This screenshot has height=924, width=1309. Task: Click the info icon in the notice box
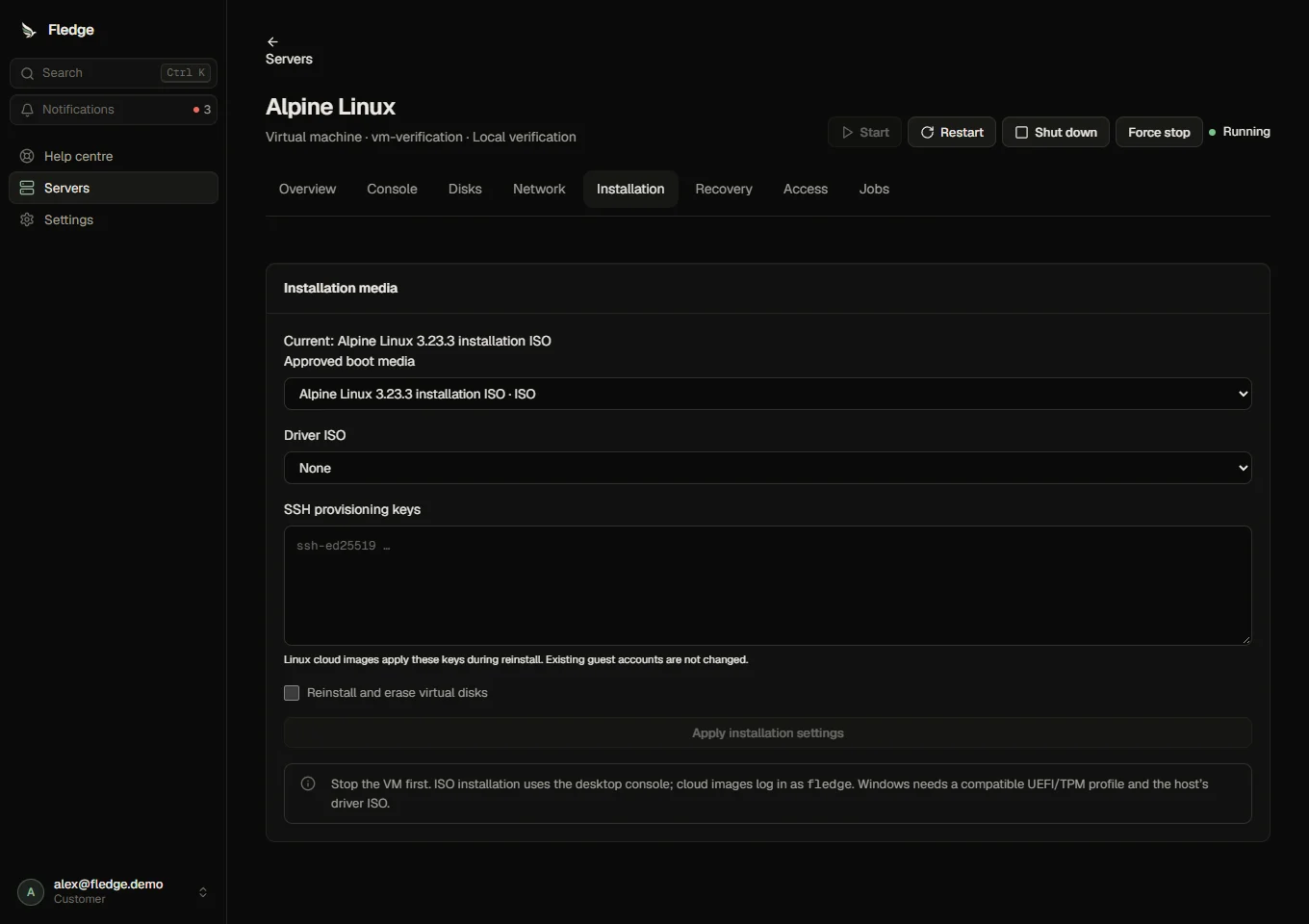(x=308, y=783)
